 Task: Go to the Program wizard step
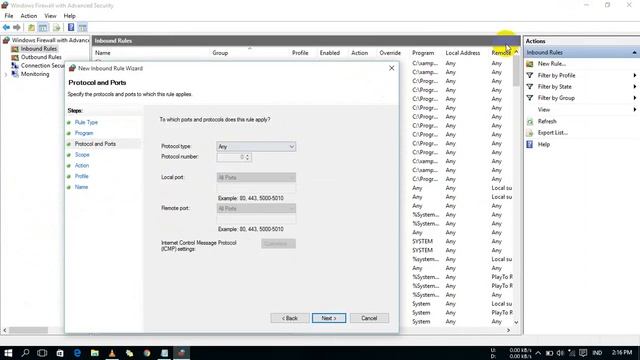pyautogui.click(x=84, y=133)
